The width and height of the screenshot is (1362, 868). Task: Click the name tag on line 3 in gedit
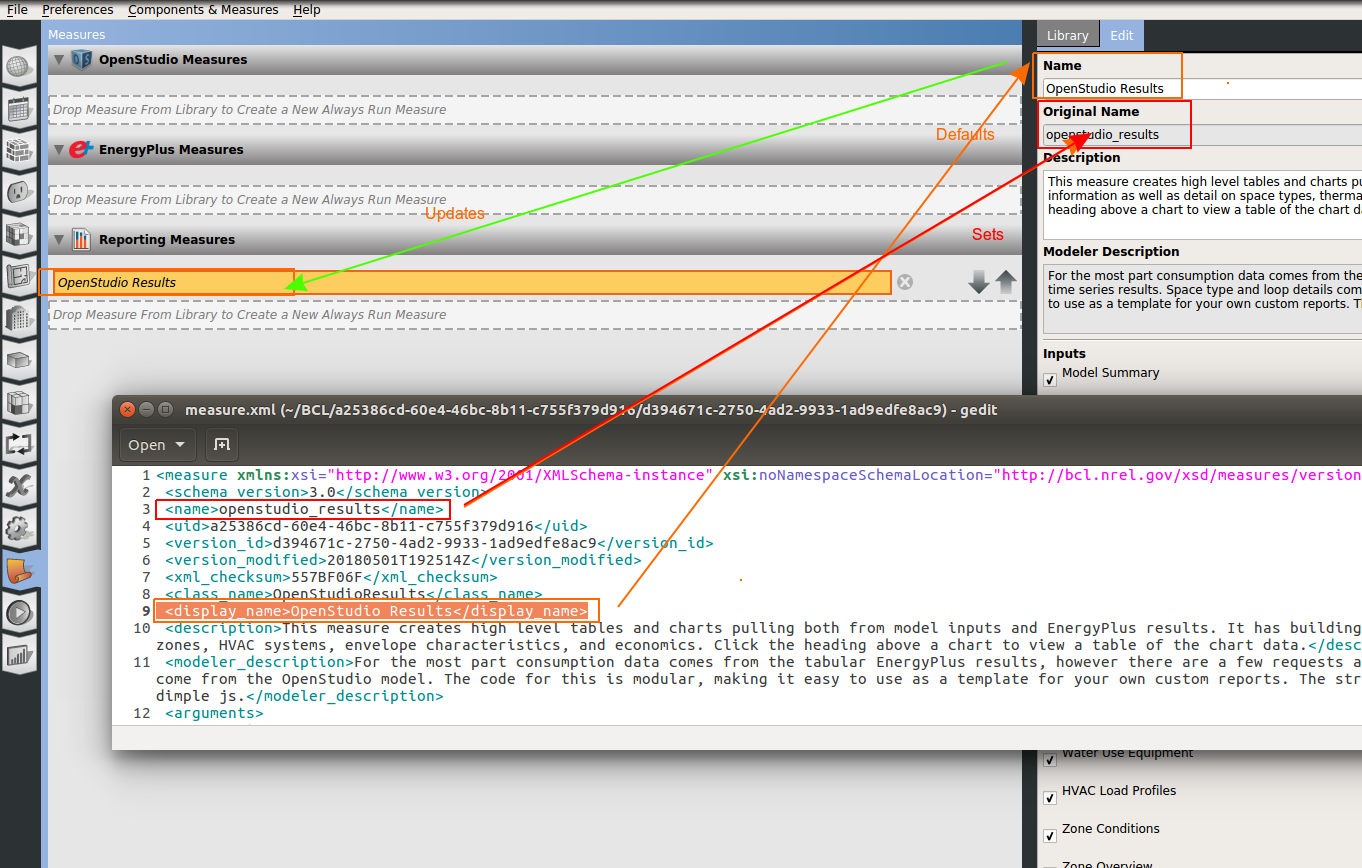click(x=305, y=509)
